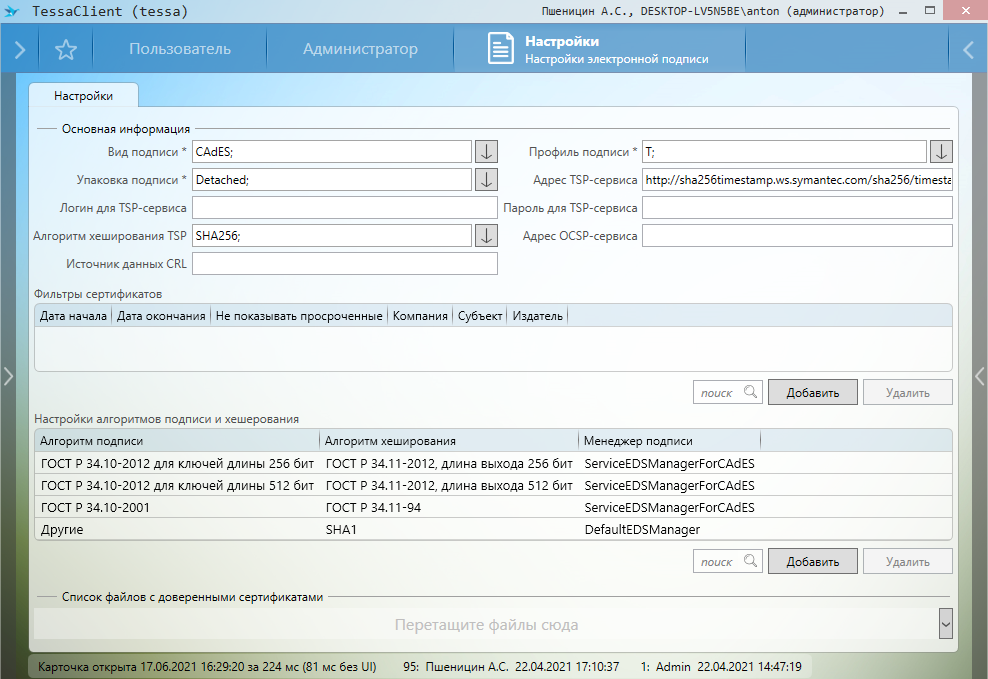988x679 pixels.
Task: Switch to the Пользователь section
Action: [180, 49]
